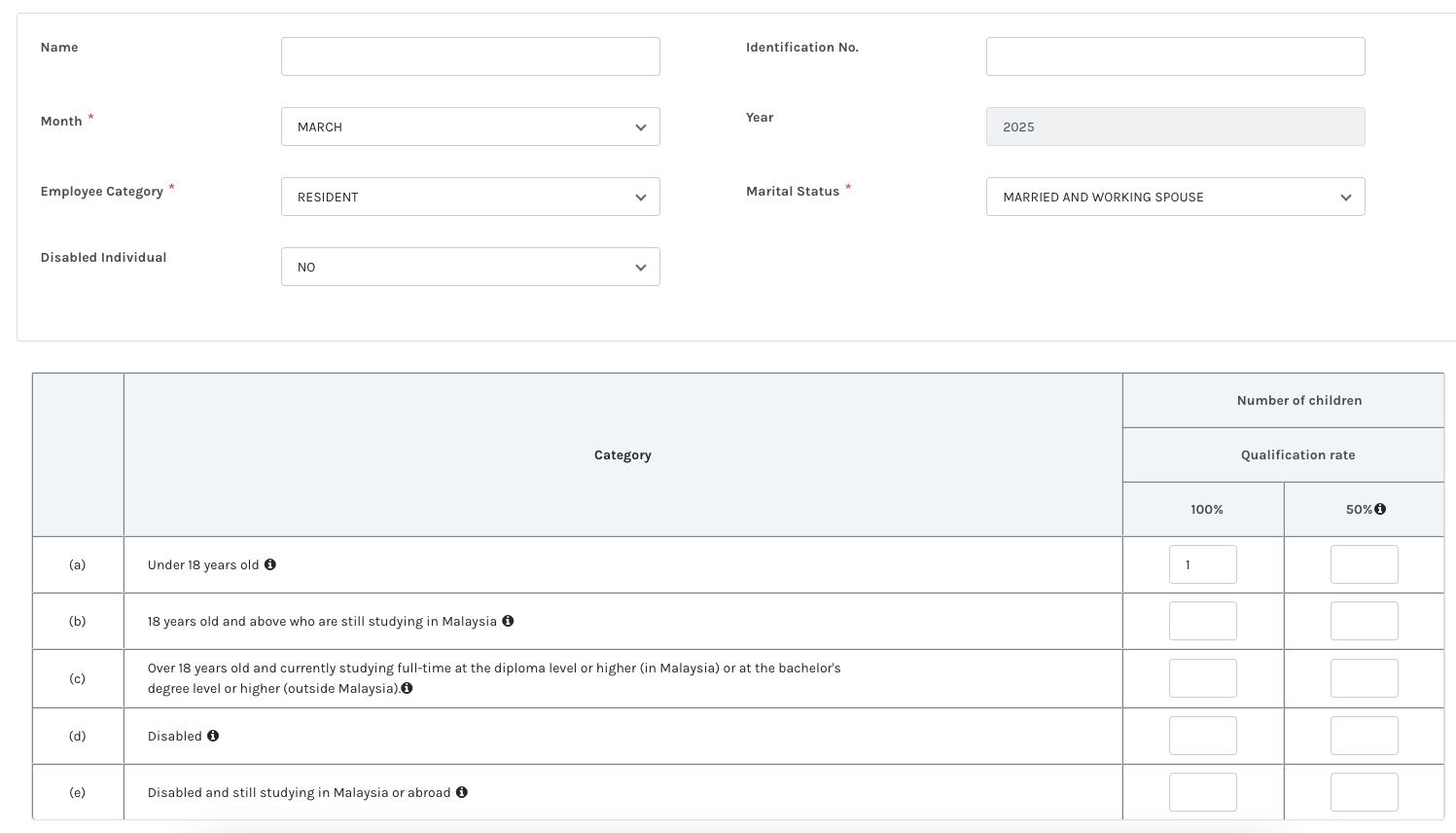The image size is (1456, 833).
Task: Click the info icon beside 50% header
Action: click(x=1380, y=509)
